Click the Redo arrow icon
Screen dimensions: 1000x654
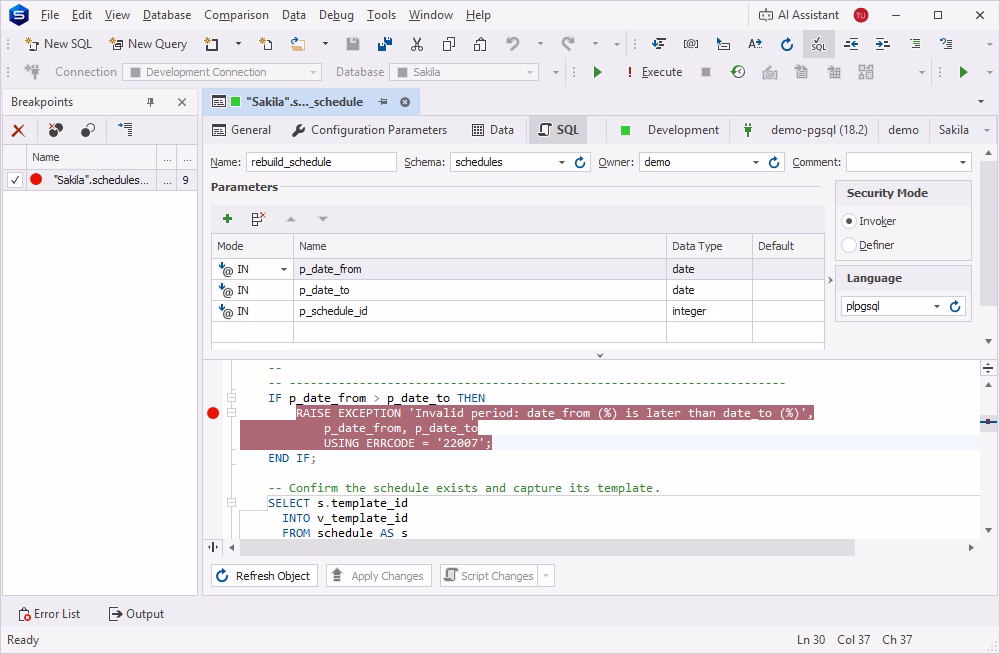click(568, 44)
